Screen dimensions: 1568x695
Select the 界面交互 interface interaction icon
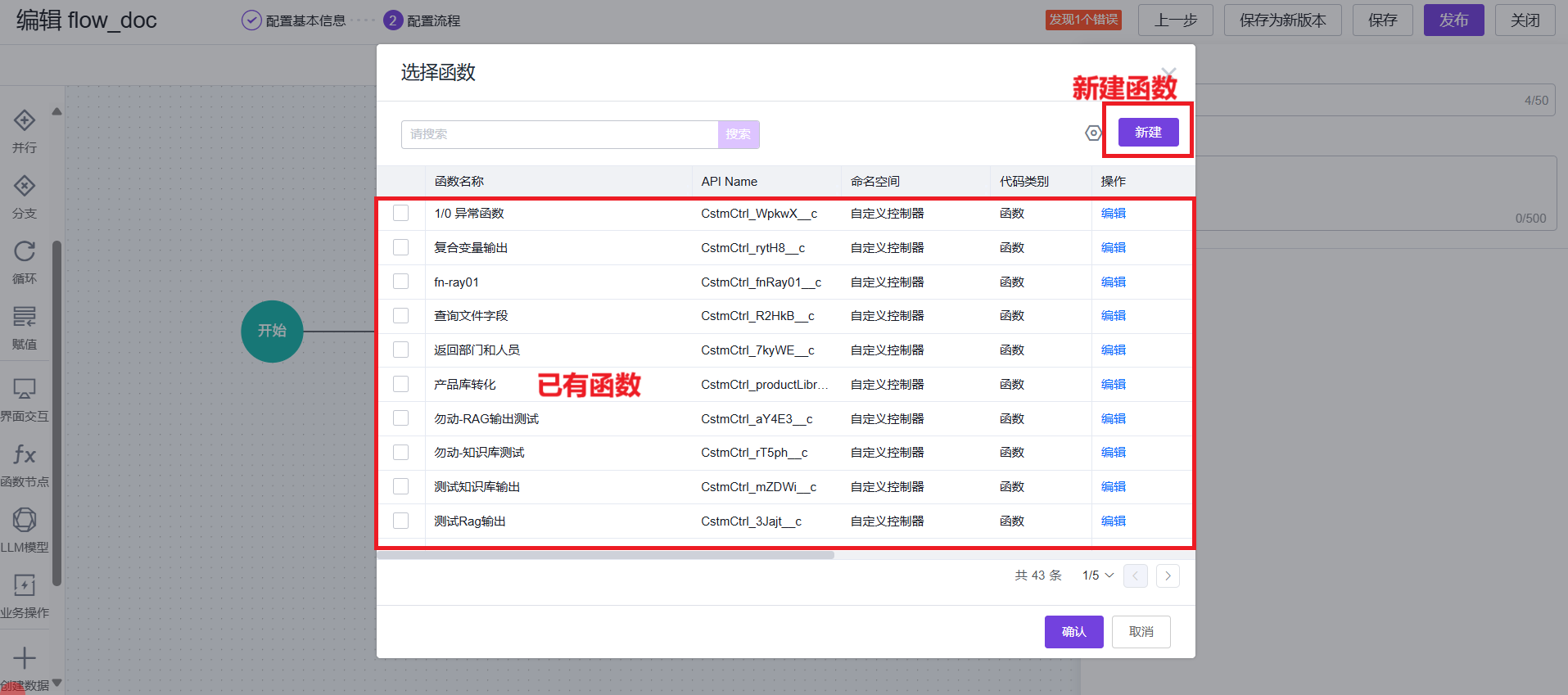click(x=25, y=389)
